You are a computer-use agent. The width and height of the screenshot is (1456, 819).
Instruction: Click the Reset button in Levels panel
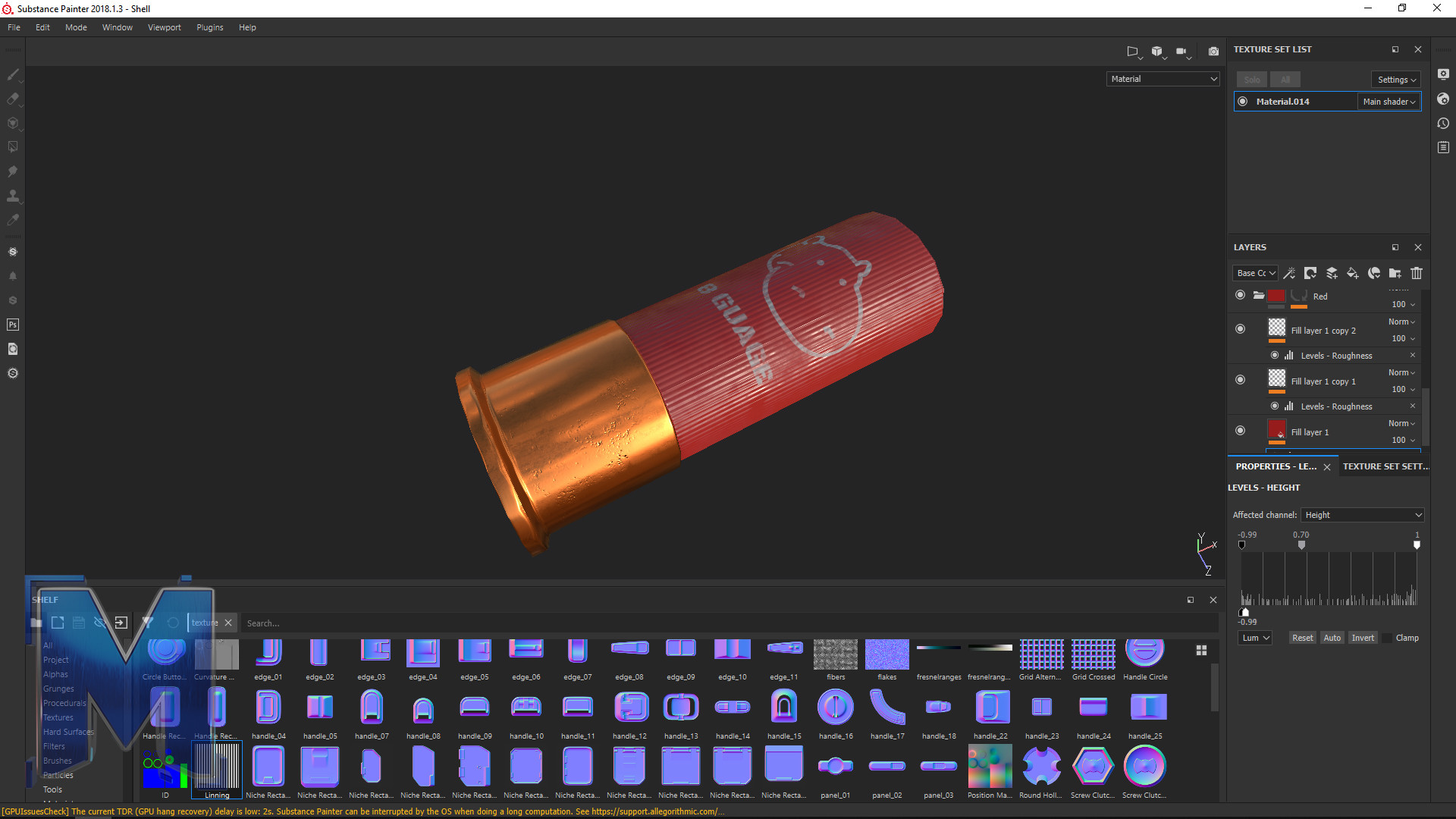point(1303,638)
